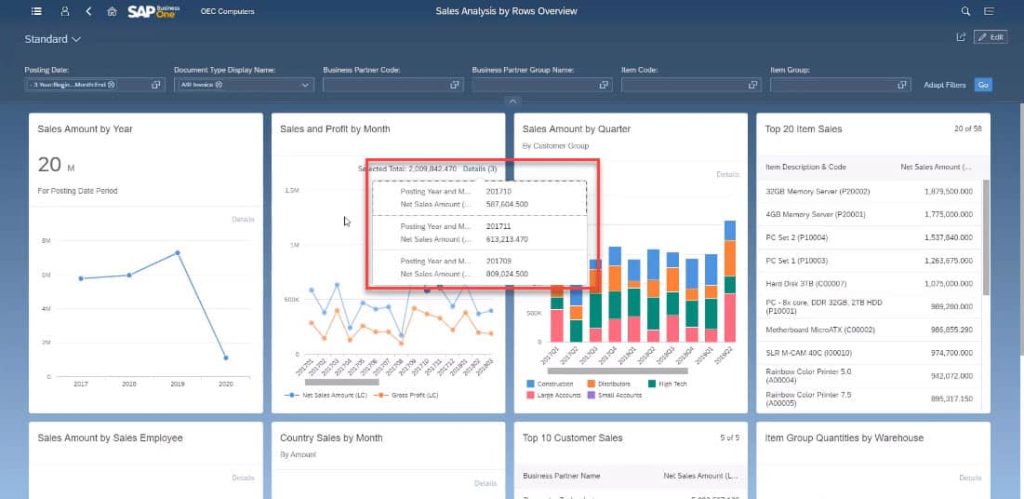Click the Edit button

click(x=991, y=37)
